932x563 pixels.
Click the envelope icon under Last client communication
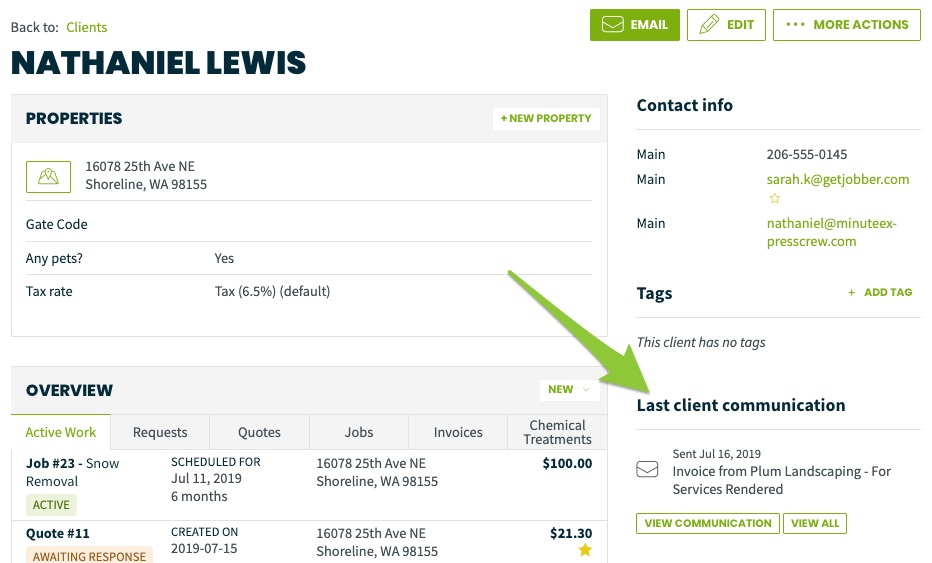point(647,469)
